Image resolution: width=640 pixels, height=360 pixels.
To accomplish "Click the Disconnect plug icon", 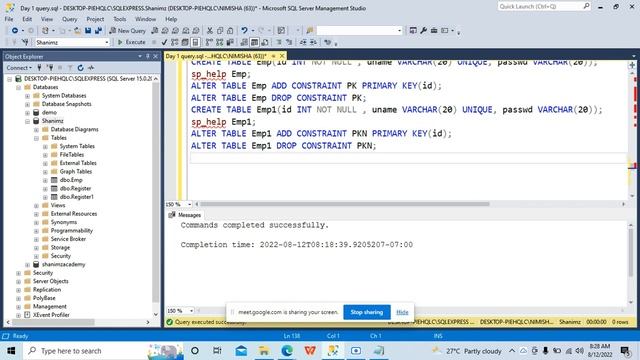I will click(x=50, y=68).
